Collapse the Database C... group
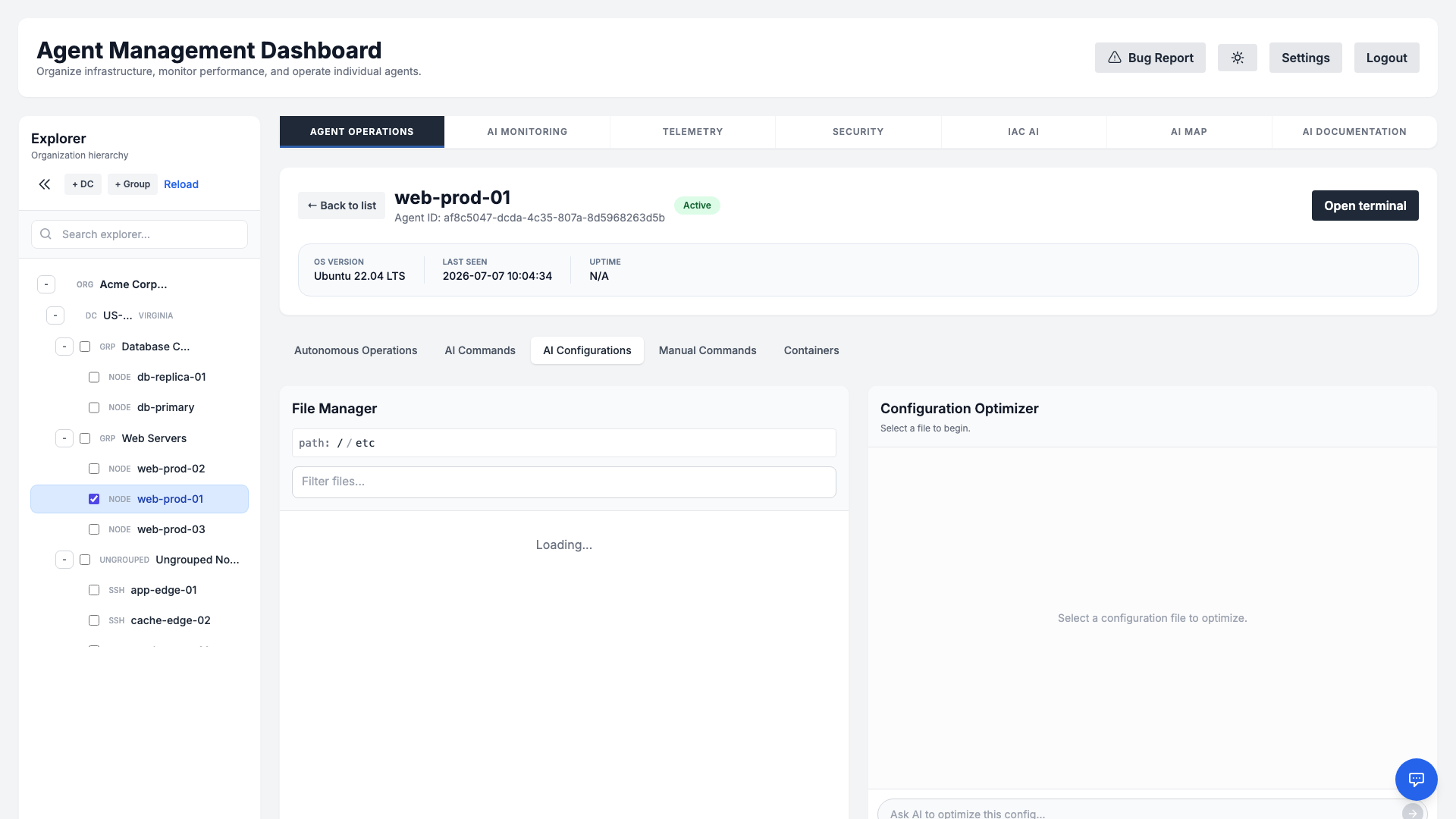1456x819 pixels. pos(64,347)
